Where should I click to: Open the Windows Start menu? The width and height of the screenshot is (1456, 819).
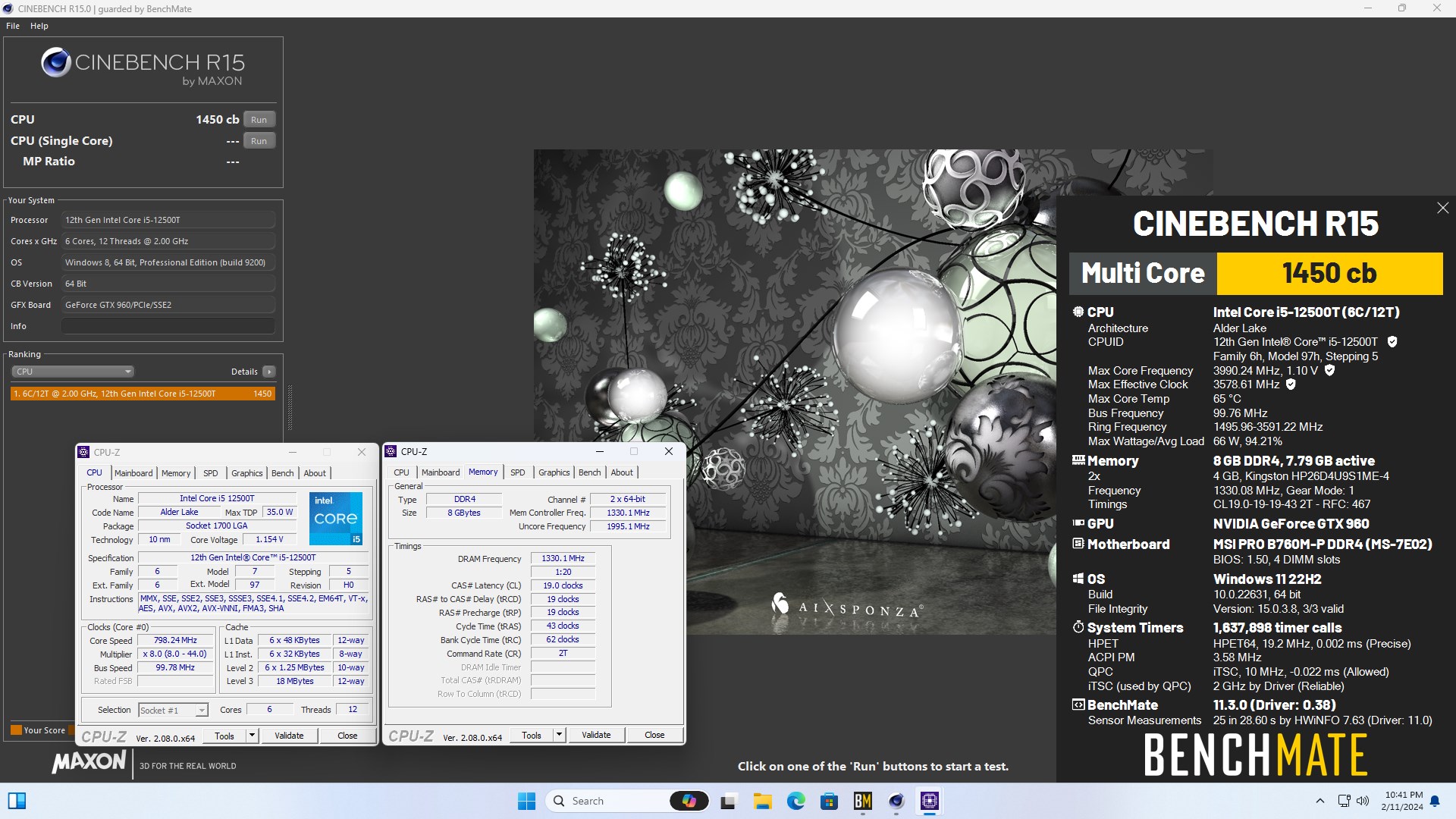(526, 801)
